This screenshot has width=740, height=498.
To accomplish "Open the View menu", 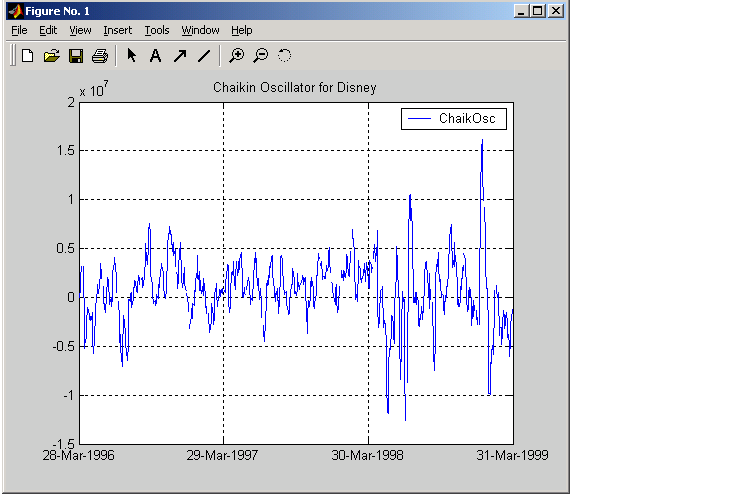I will point(80,31).
